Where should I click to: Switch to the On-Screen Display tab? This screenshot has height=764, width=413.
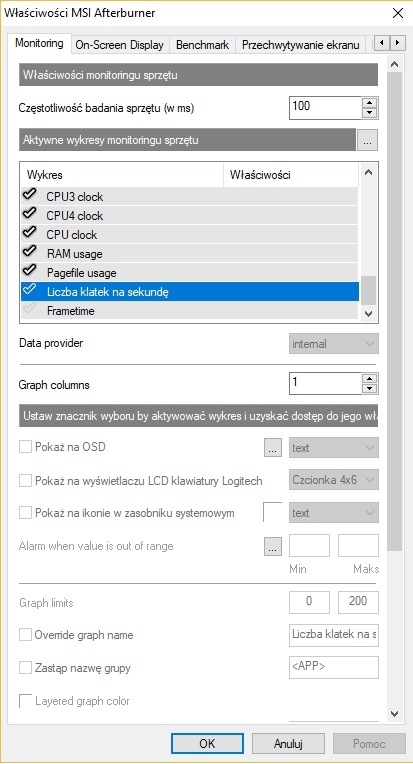119,45
